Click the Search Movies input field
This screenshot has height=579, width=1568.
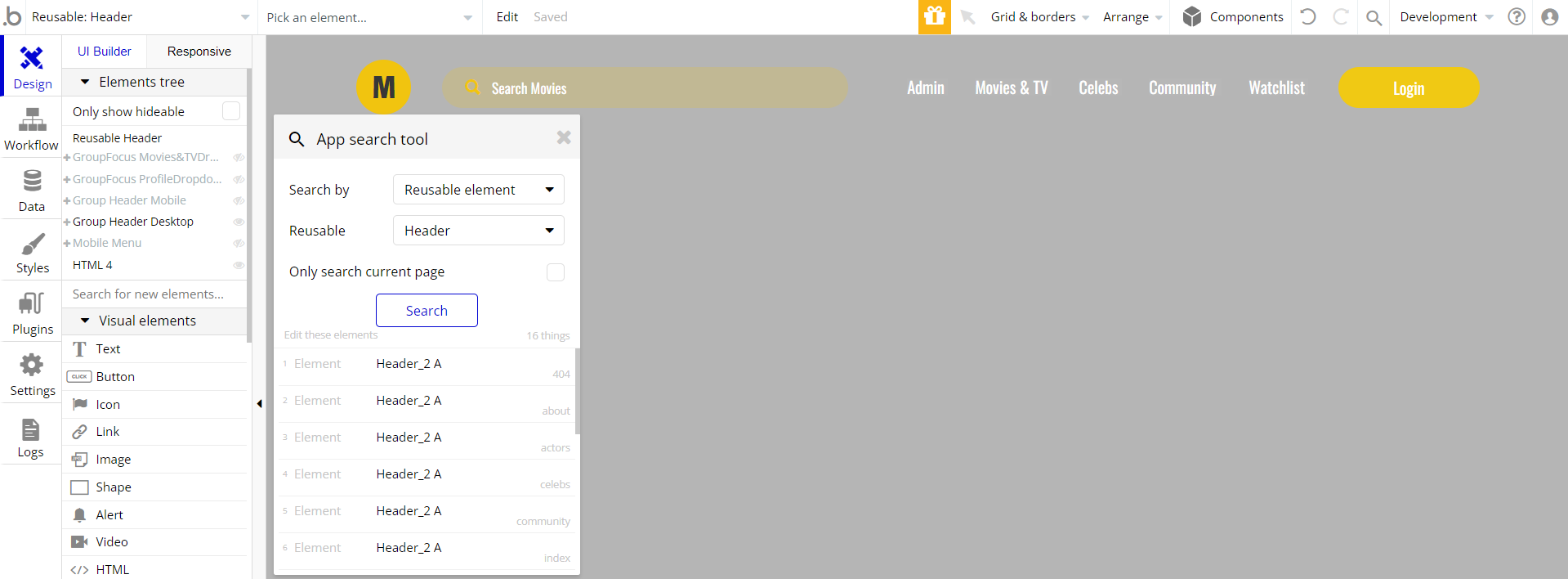645,88
